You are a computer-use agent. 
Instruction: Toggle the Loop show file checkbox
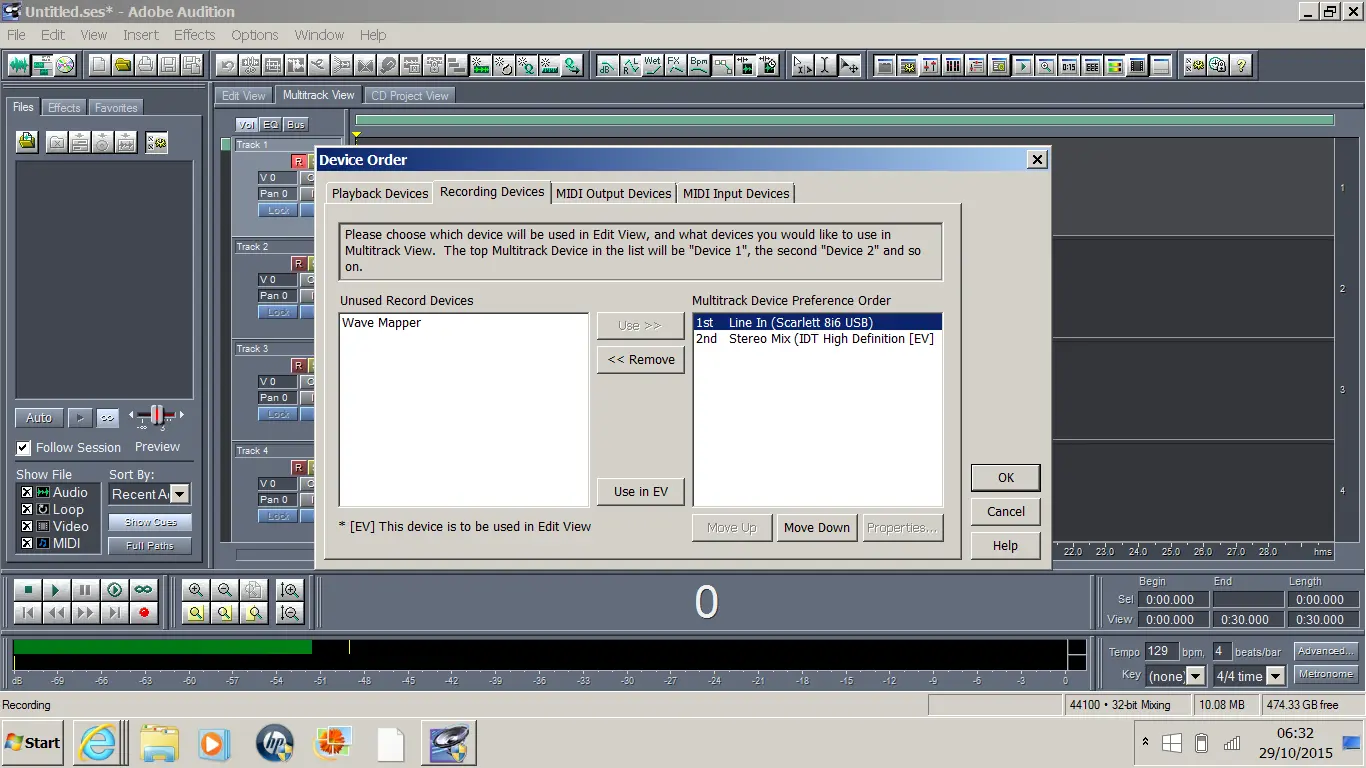[x=27, y=509]
